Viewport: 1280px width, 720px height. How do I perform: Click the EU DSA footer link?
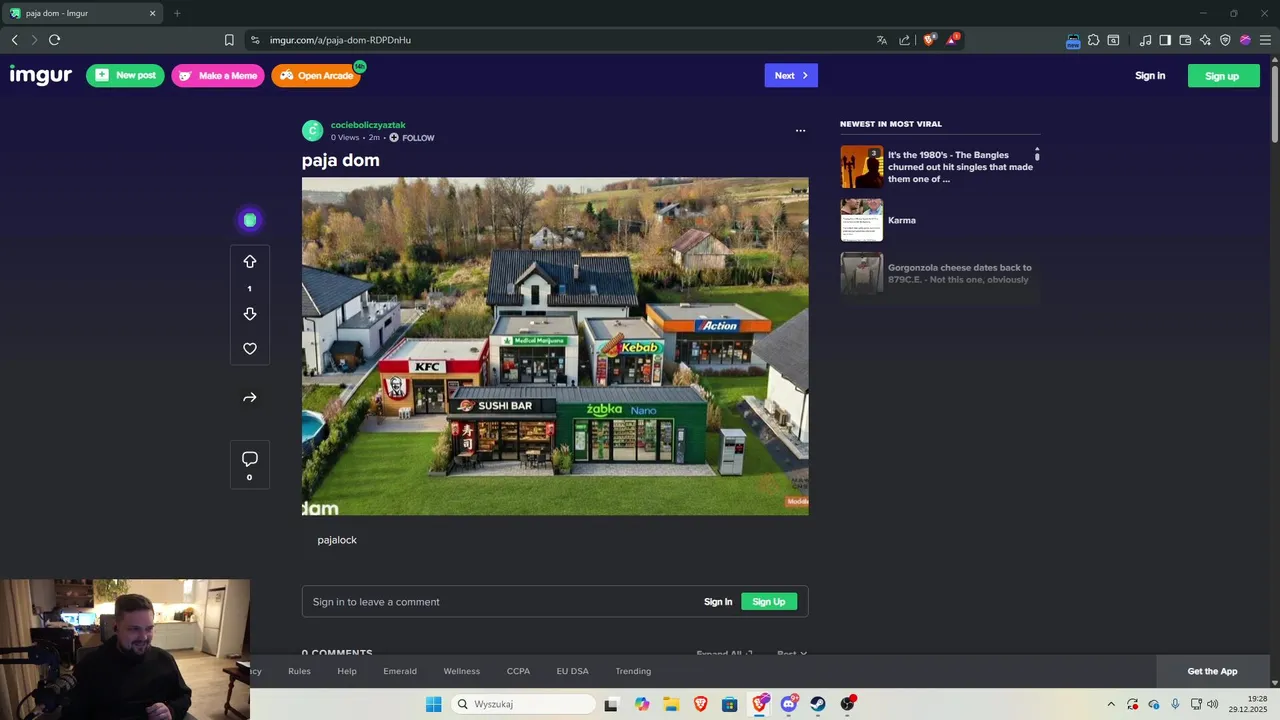pyautogui.click(x=573, y=671)
